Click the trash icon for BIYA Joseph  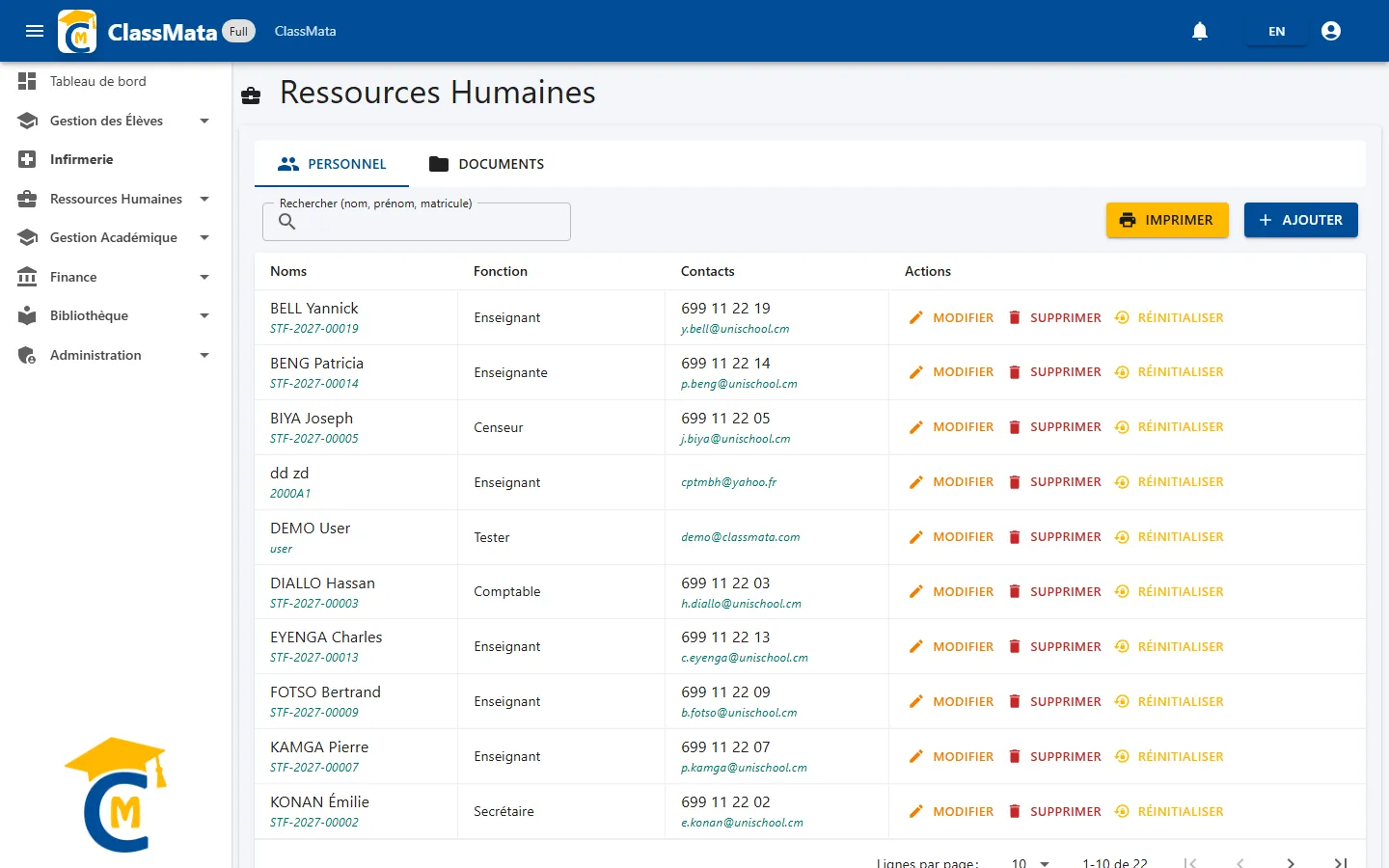1015,426
